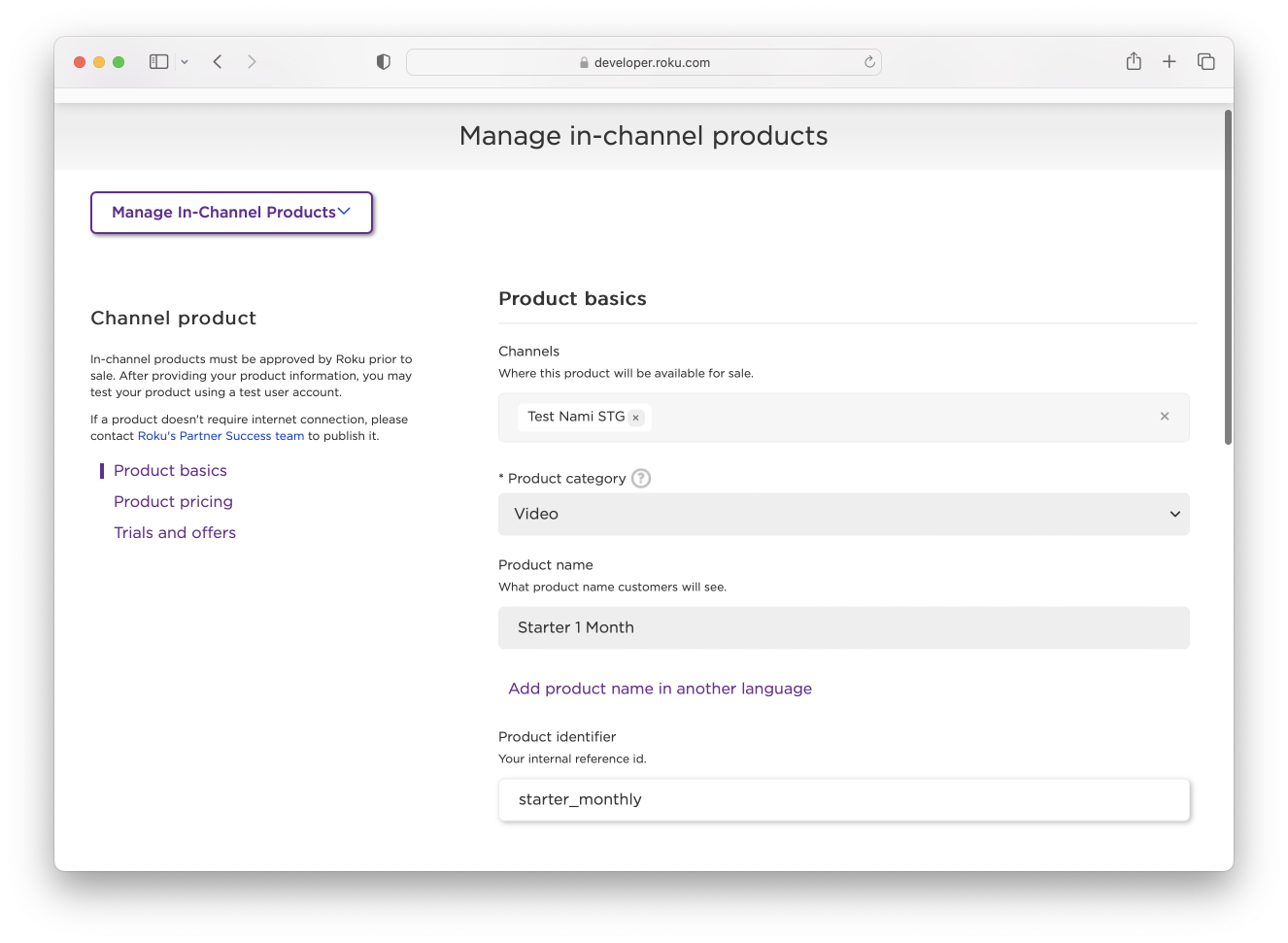Click Add product name in another language

(660, 689)
